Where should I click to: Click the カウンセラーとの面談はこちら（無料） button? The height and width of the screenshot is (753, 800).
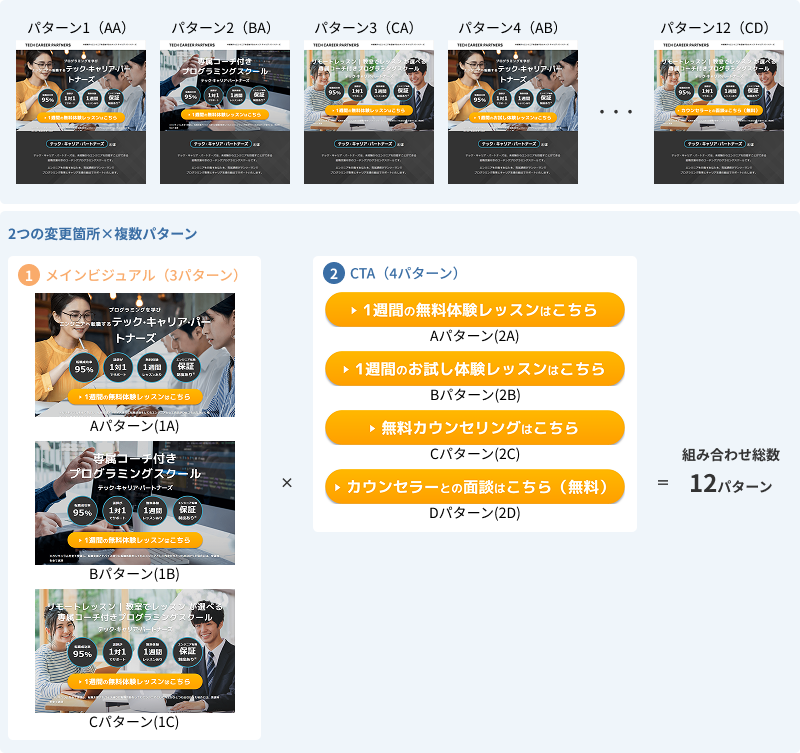click(x=474, y=487)
